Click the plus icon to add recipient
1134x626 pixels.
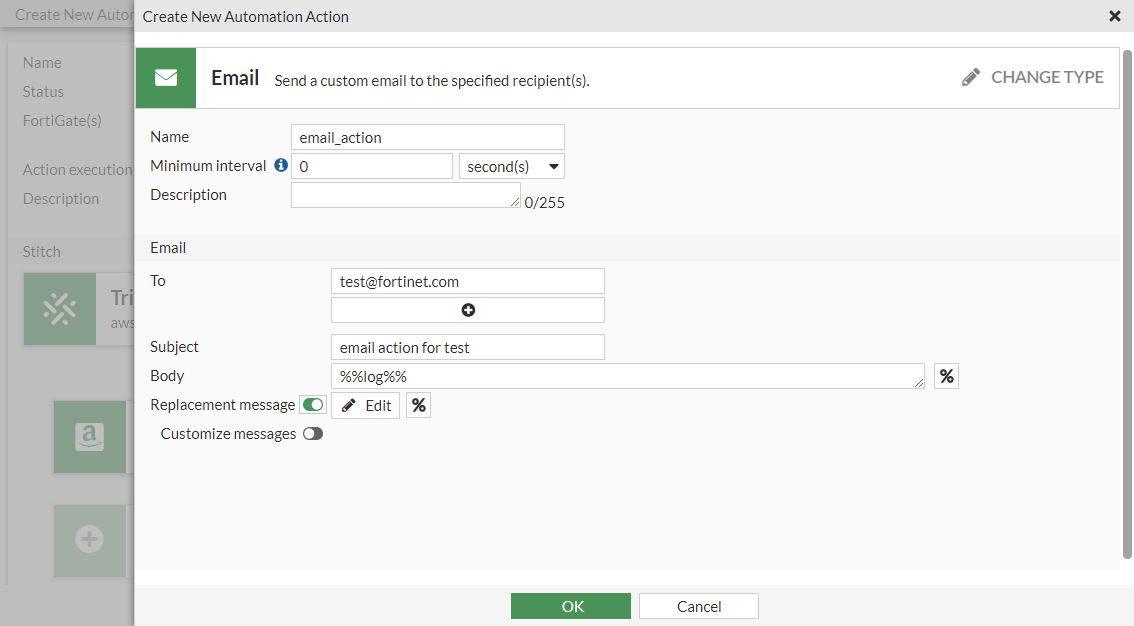[x=468, y=310]
